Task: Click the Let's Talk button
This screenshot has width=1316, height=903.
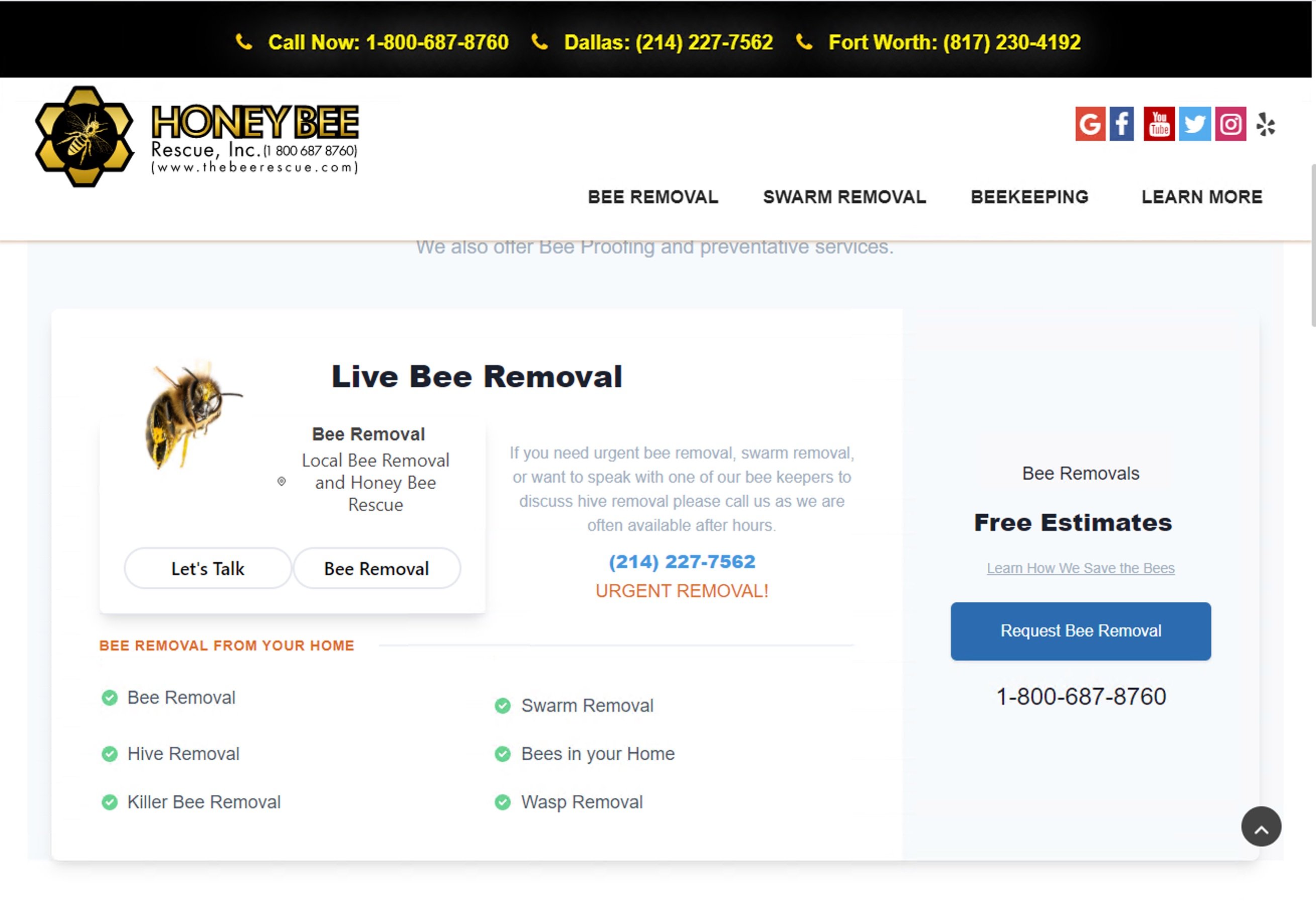Action: [x=207, y=568]
